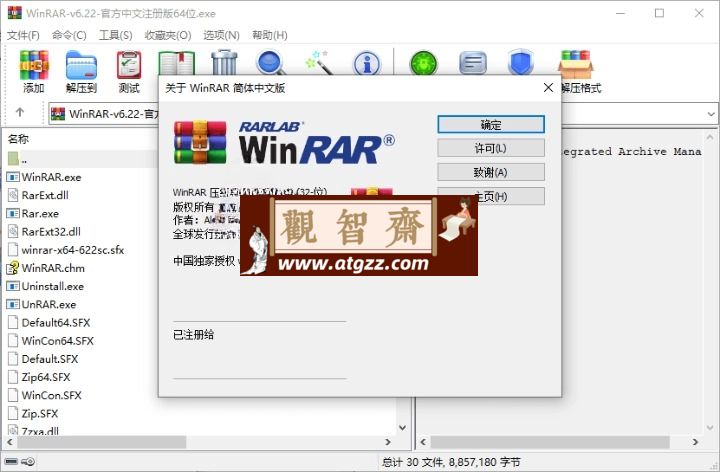
Task: Open the Tools (工具) menu
Action: (x=116, y=35)
